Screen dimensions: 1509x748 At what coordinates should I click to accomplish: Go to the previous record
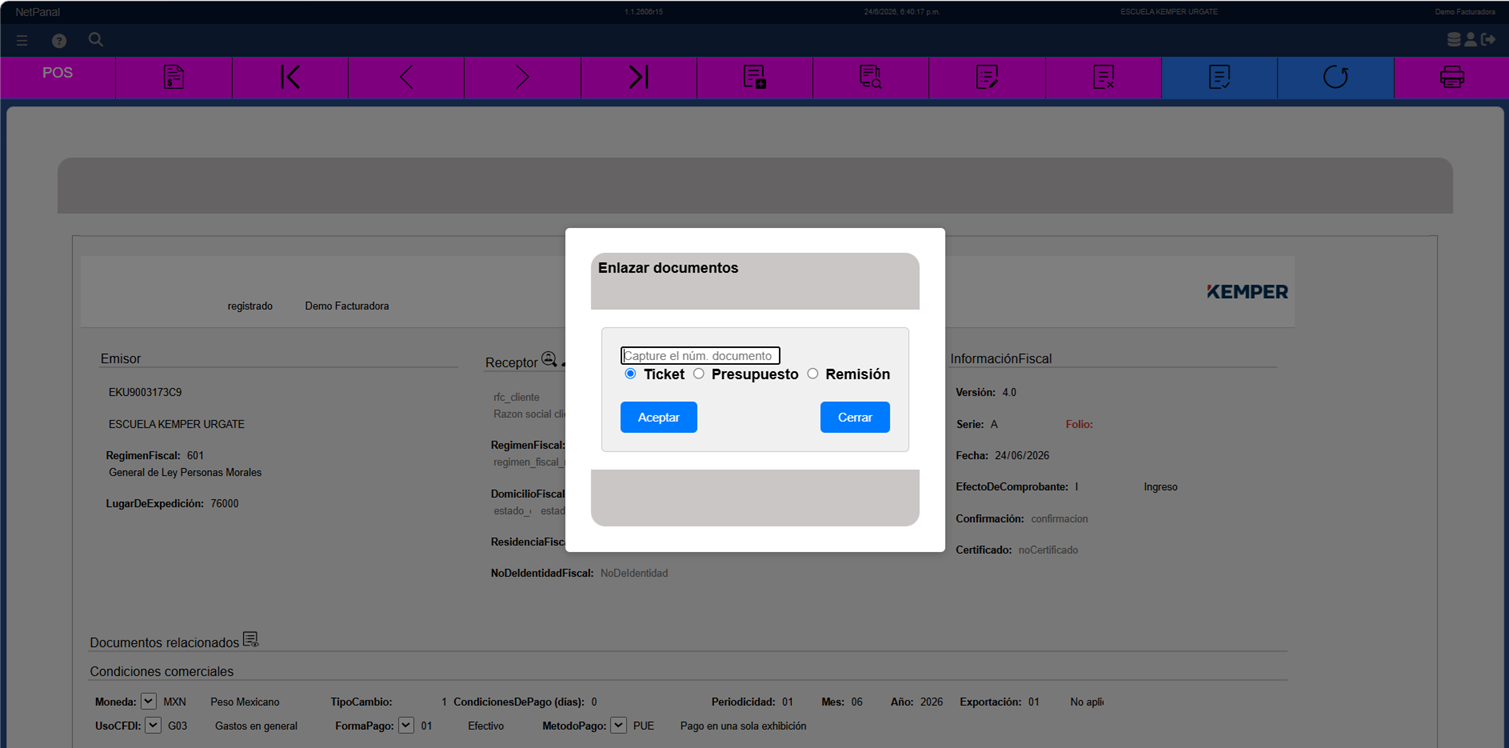tap(406, 77)
